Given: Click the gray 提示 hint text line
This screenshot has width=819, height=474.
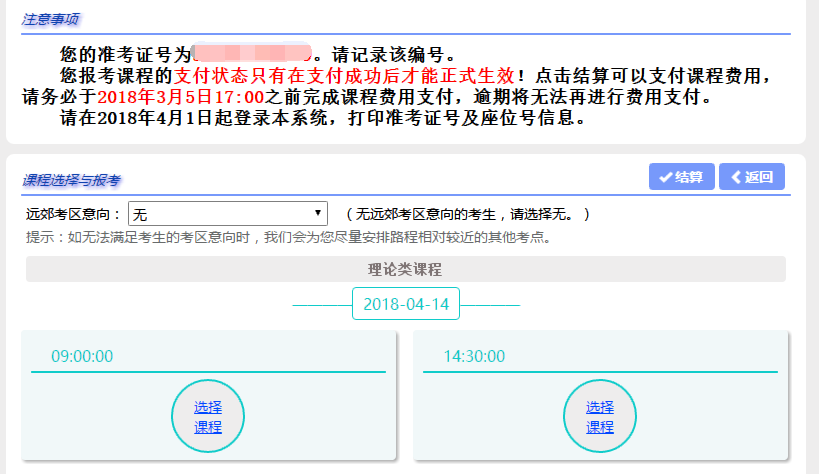Looking at the screenshot, I should (x=288, y=238).
